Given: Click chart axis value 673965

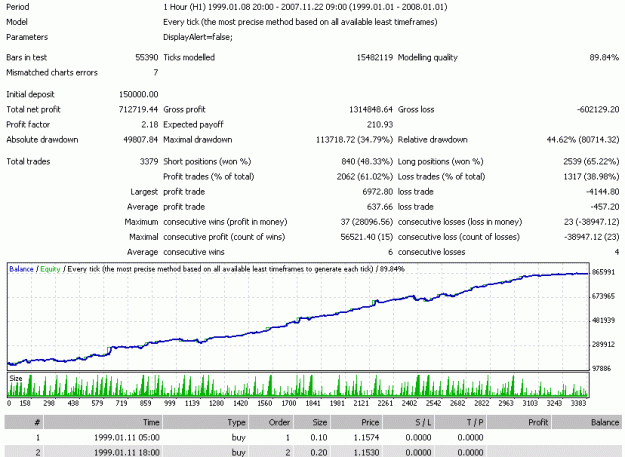Looking at the screenshot, I should click(x=603, y=296).
